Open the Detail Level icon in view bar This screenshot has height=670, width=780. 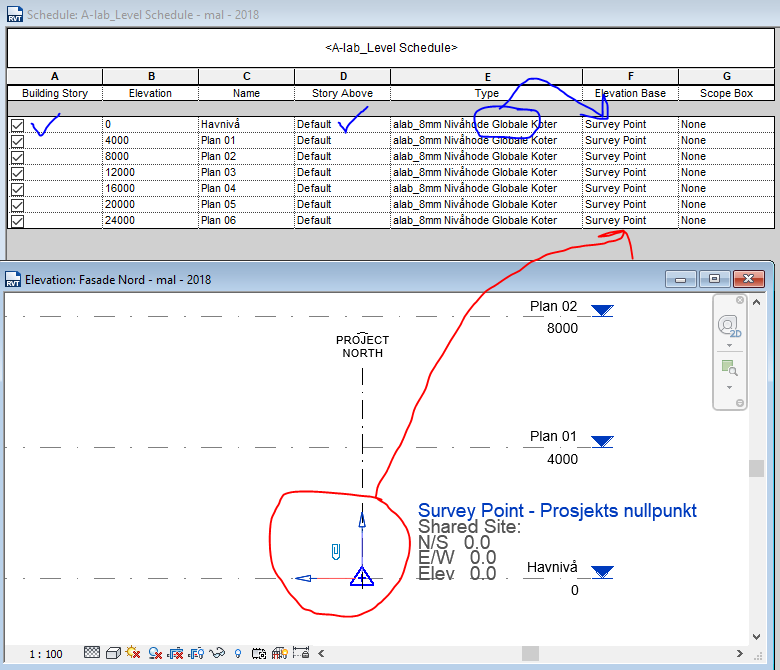92,653
